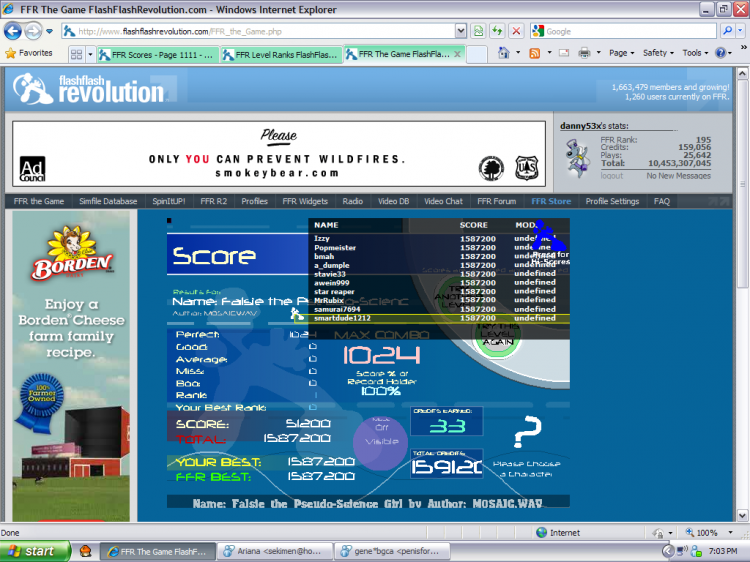Close the FFR The Game tab
Screen dimensions: 750x562
pos(457,54)
